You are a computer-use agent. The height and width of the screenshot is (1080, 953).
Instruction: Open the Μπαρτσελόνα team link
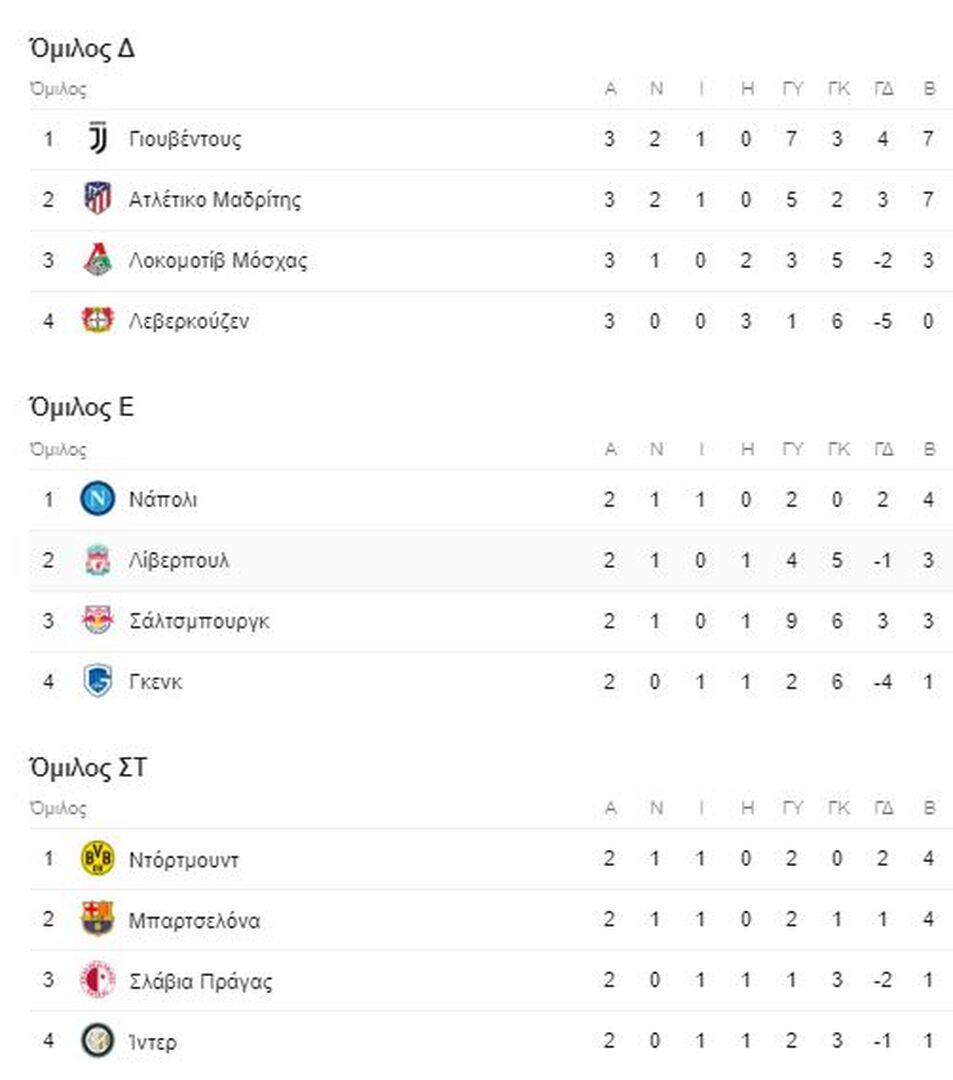click(194, 920)
